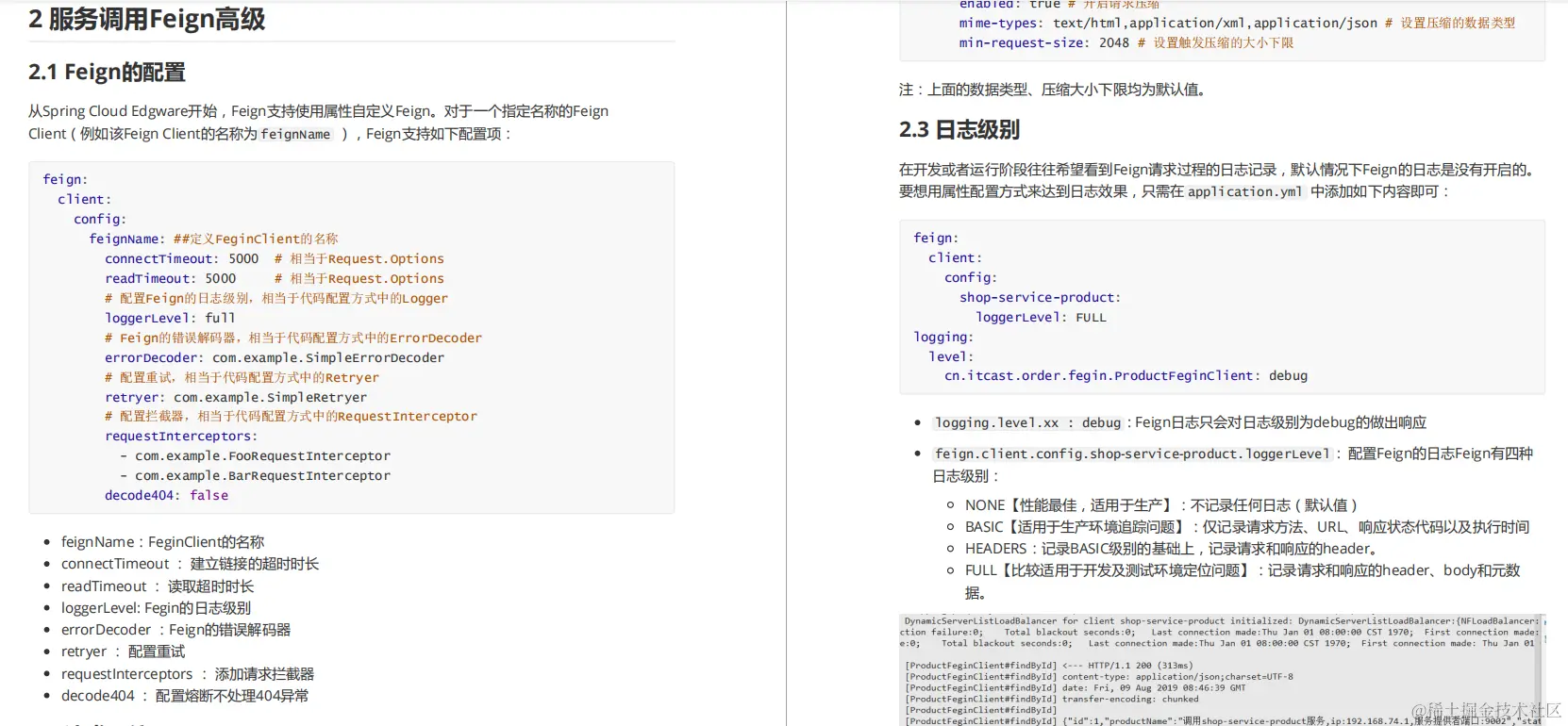Click the 'HTTP/1.1 200 (313ms)' log line
The image size is (1568, 726).
pos(1049,666)
